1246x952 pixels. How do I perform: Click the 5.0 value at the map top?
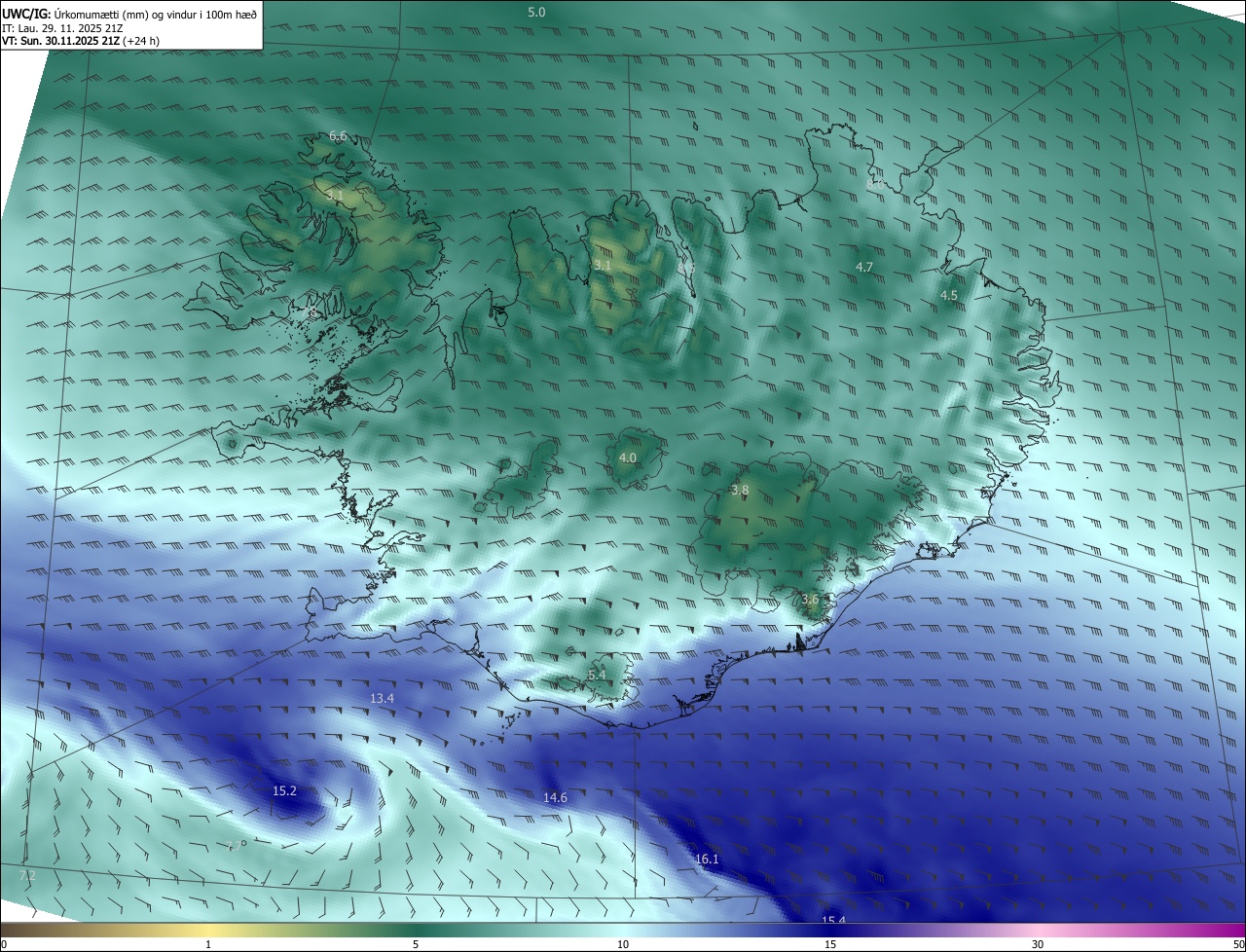pyautogui.click(x=536, y=12)
